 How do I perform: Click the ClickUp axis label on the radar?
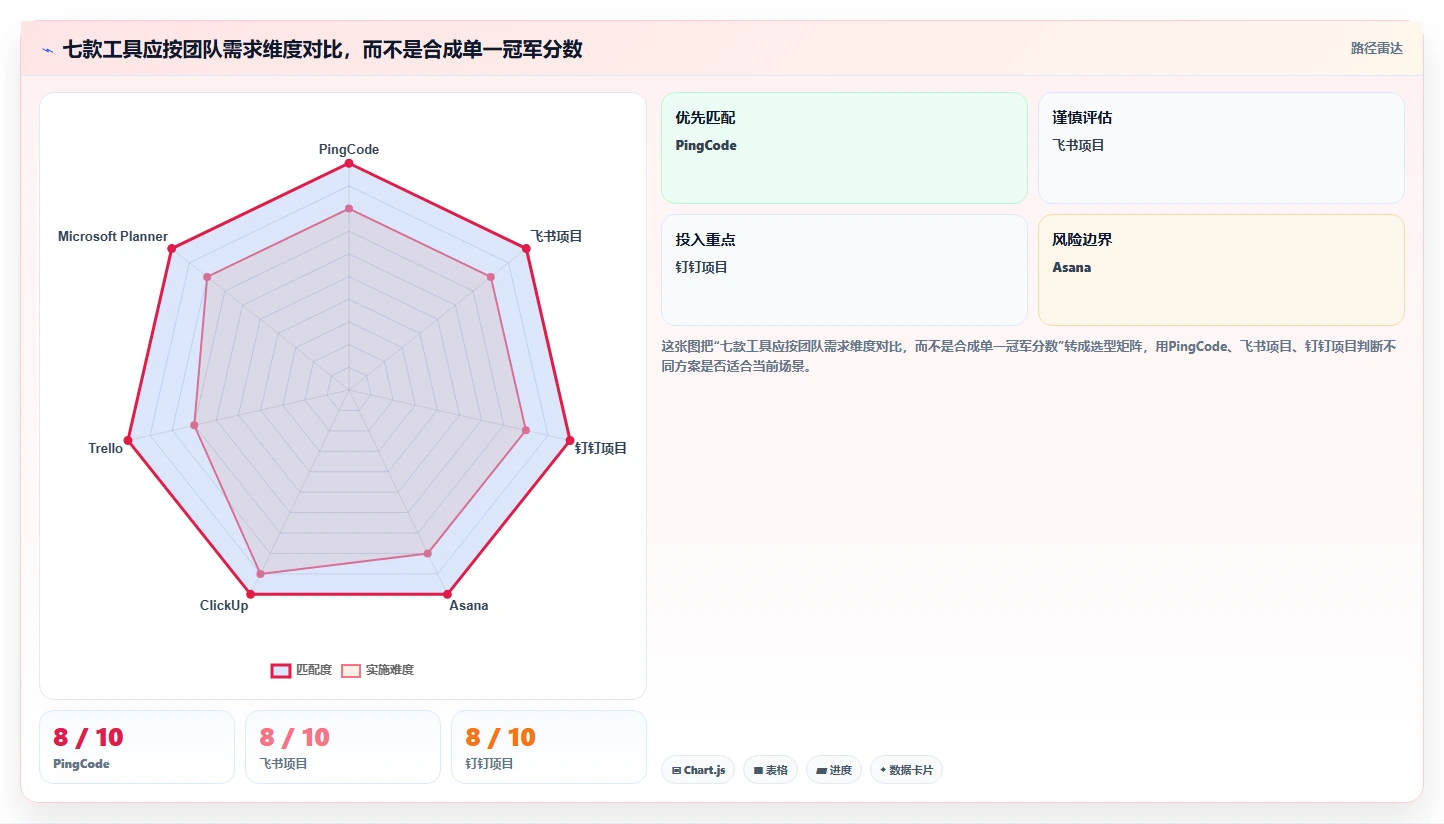pyautogui.click(x=224, y=605)
